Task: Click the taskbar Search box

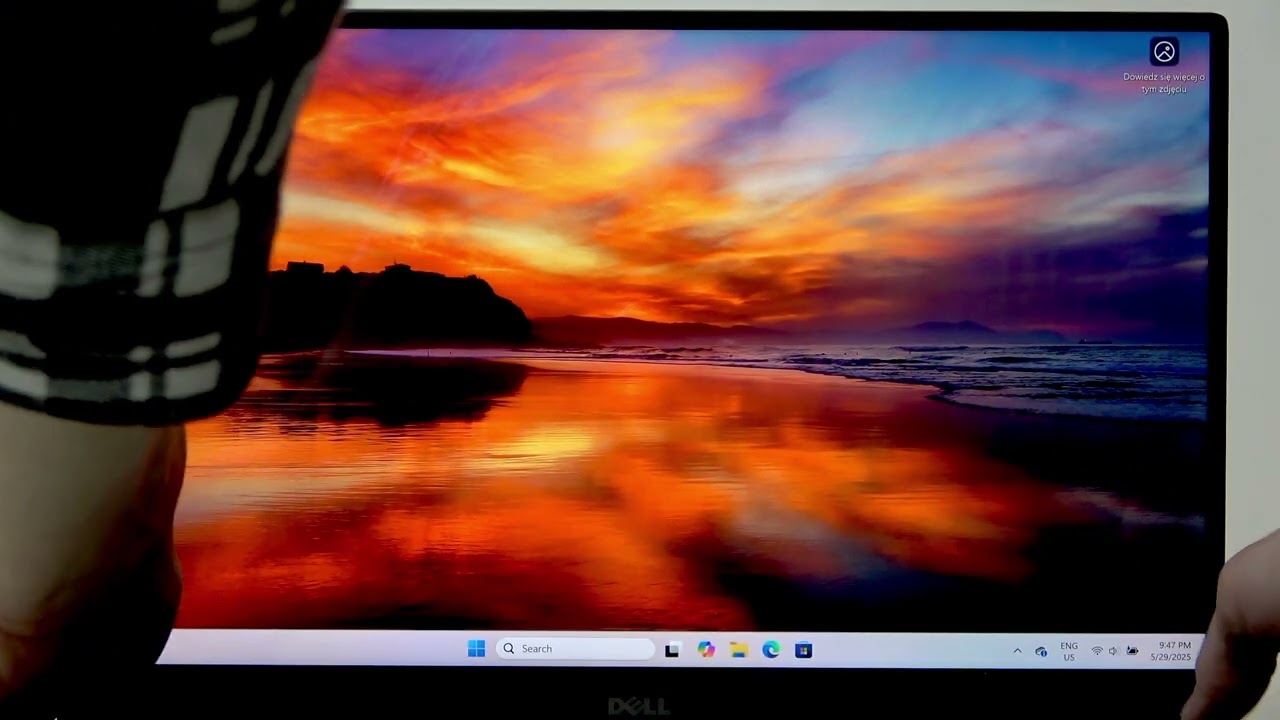Action: click(576, 649)
